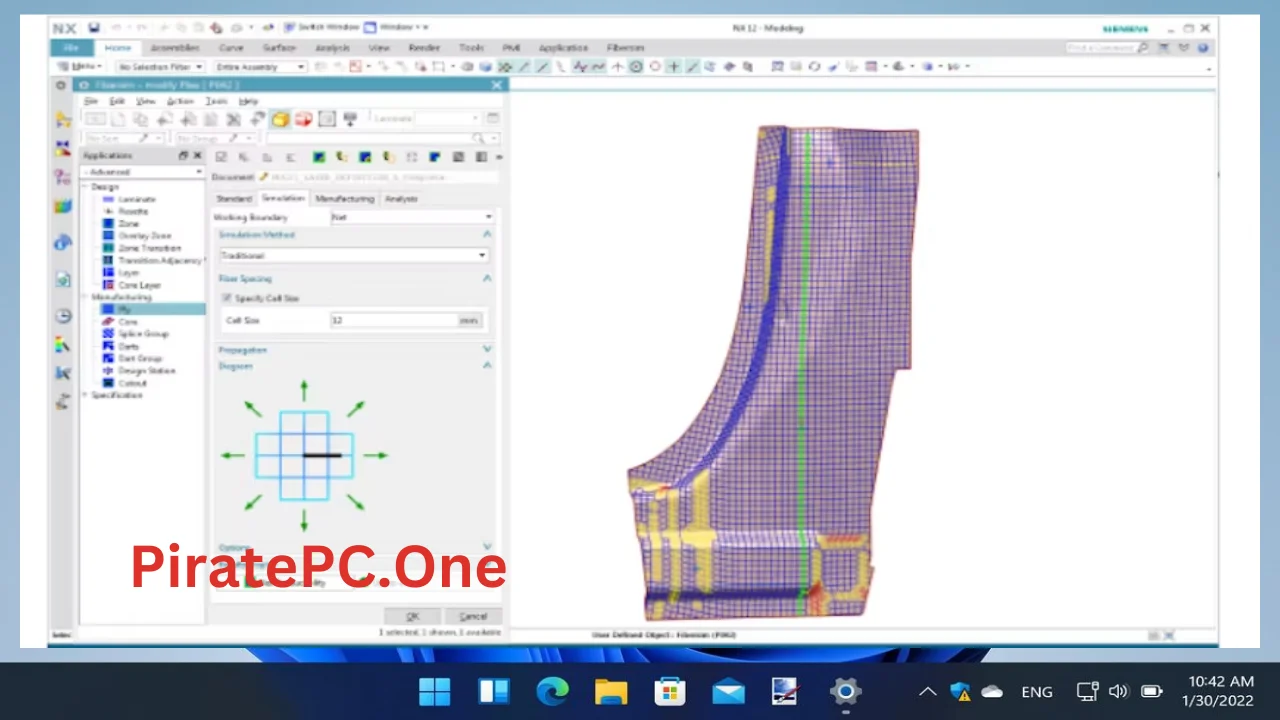Screen dimensions: 1280x720
Task: Toggle Specify Cell Size checkbox
Action: coord(227,298)
